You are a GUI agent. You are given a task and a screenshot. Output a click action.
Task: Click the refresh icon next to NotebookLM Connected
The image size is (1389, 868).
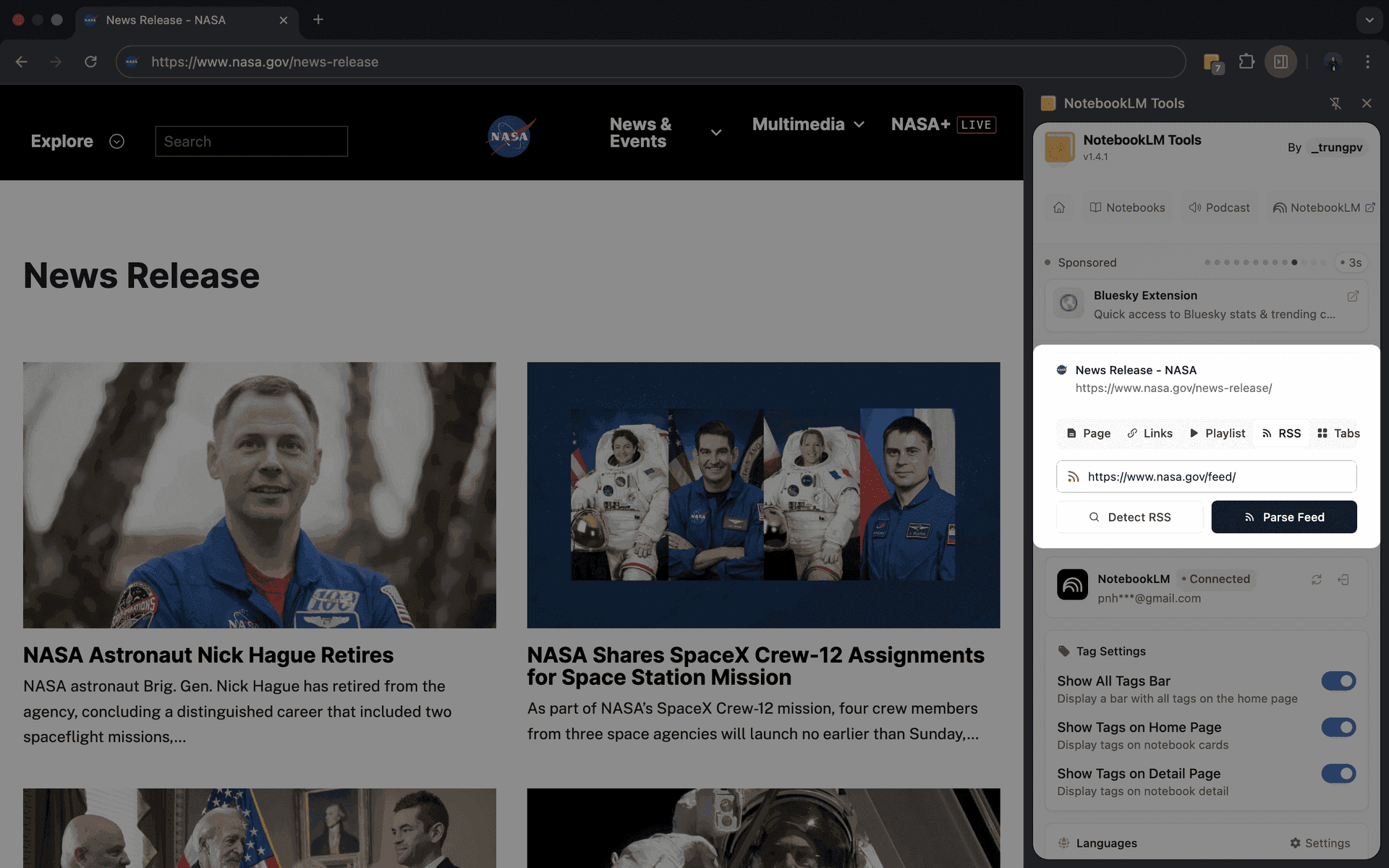(1316, 579)
